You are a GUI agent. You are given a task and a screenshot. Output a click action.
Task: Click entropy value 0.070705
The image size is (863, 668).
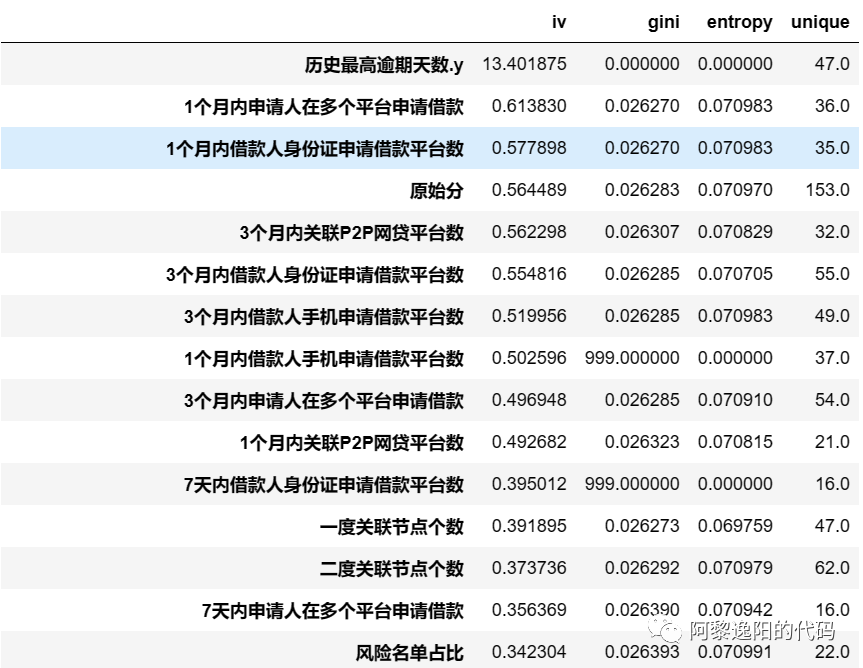click(x=735, y=273)
